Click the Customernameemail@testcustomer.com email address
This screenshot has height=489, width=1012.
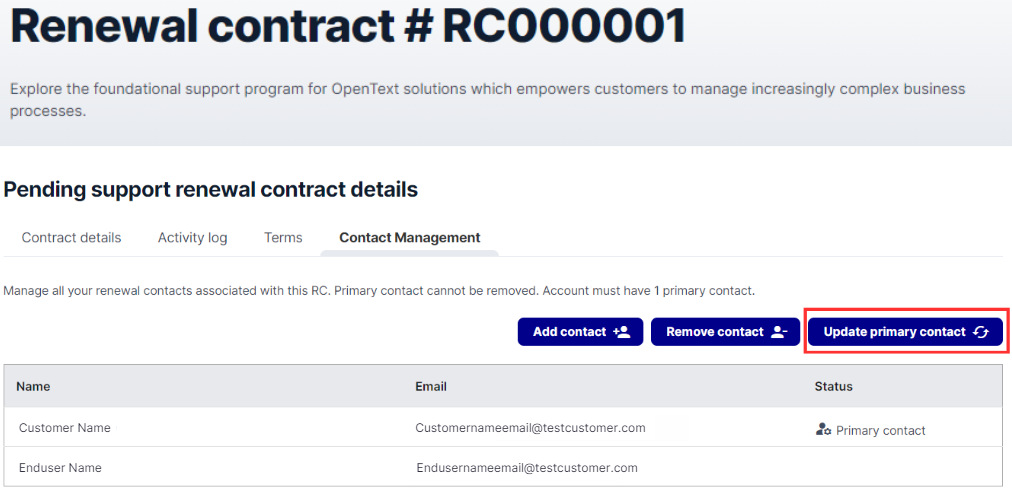(531, 428)
